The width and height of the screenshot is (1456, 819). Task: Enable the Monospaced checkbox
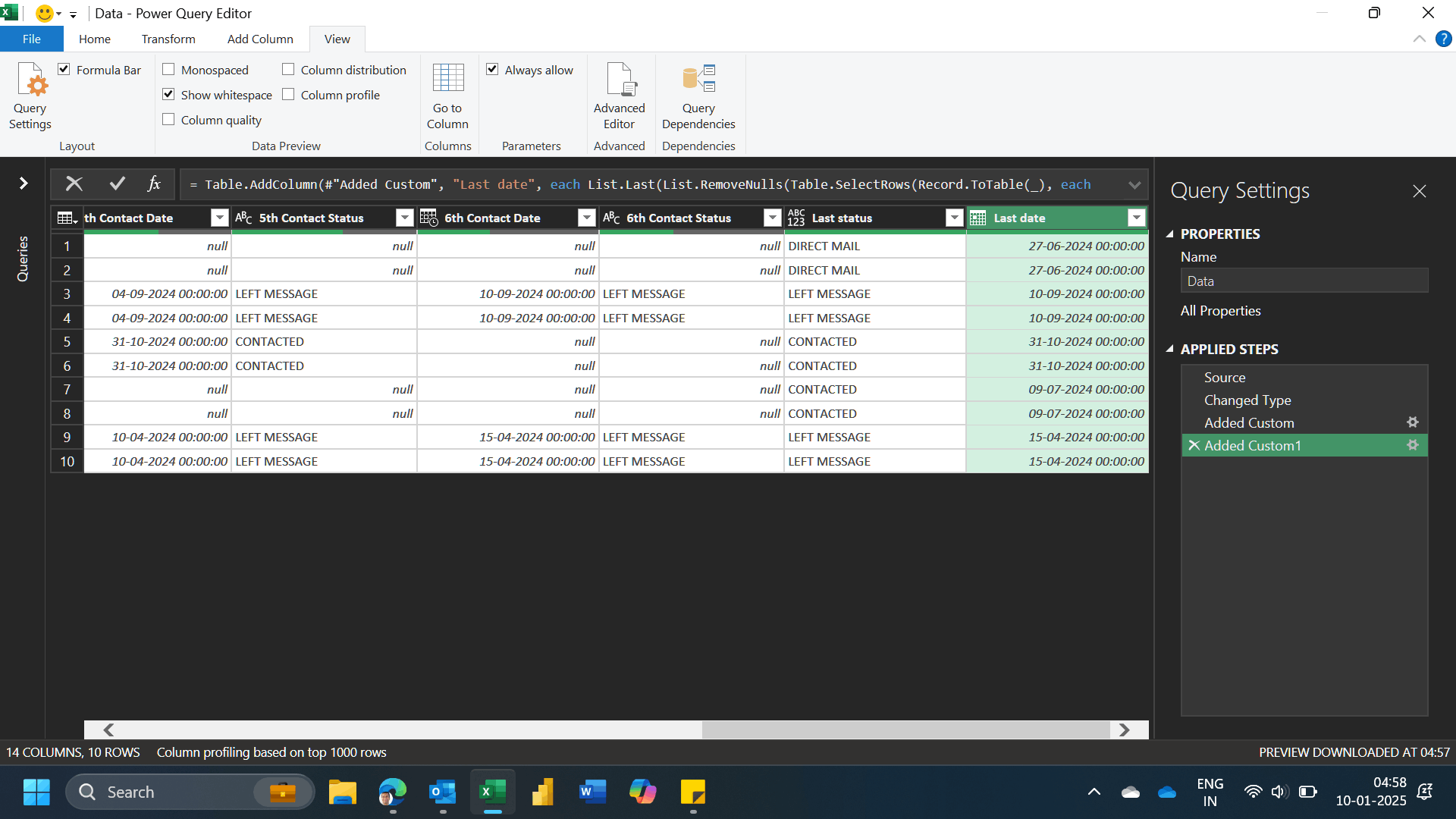168,70
